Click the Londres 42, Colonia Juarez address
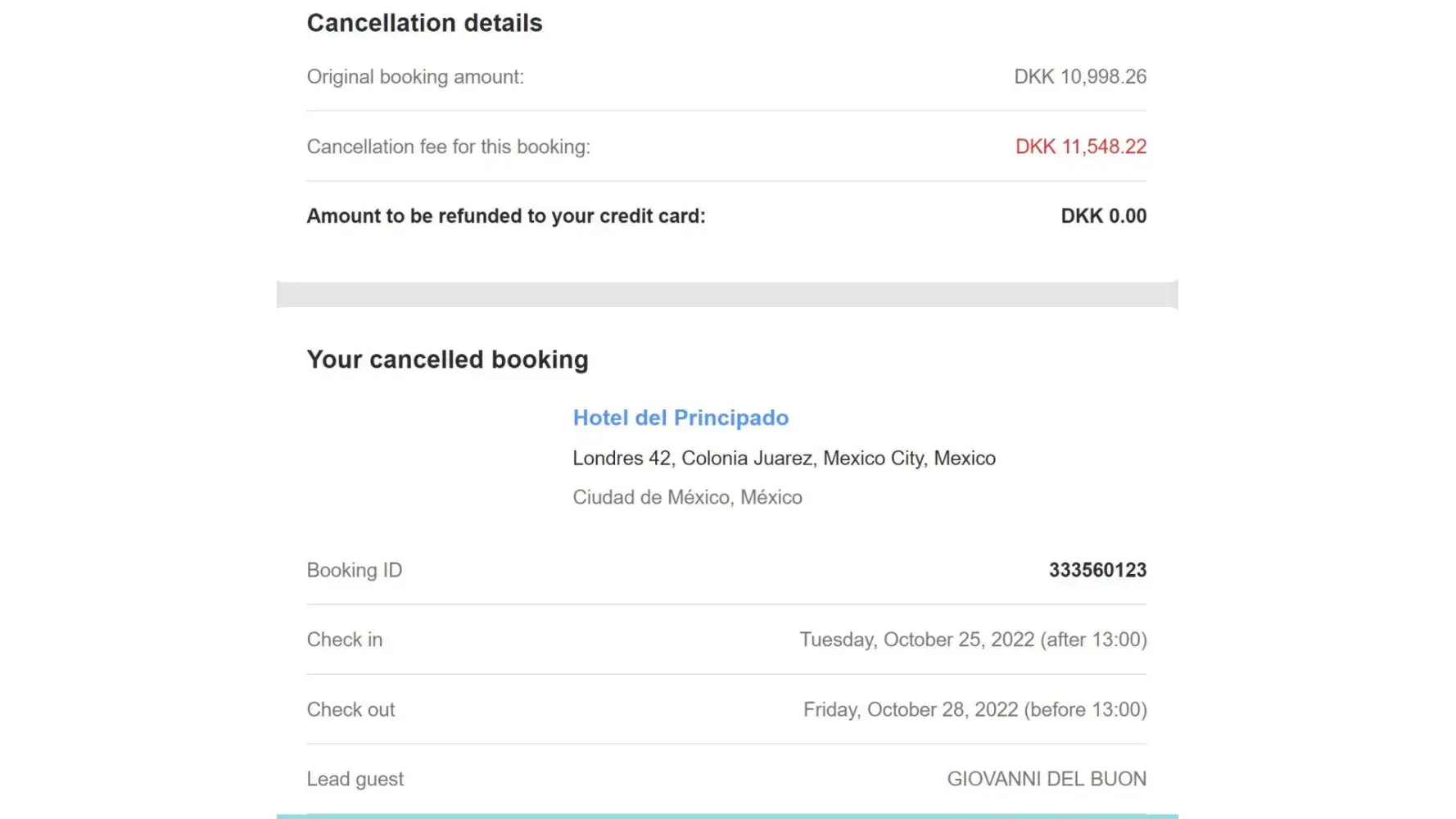1456x819 pixels. click(784, 459)
